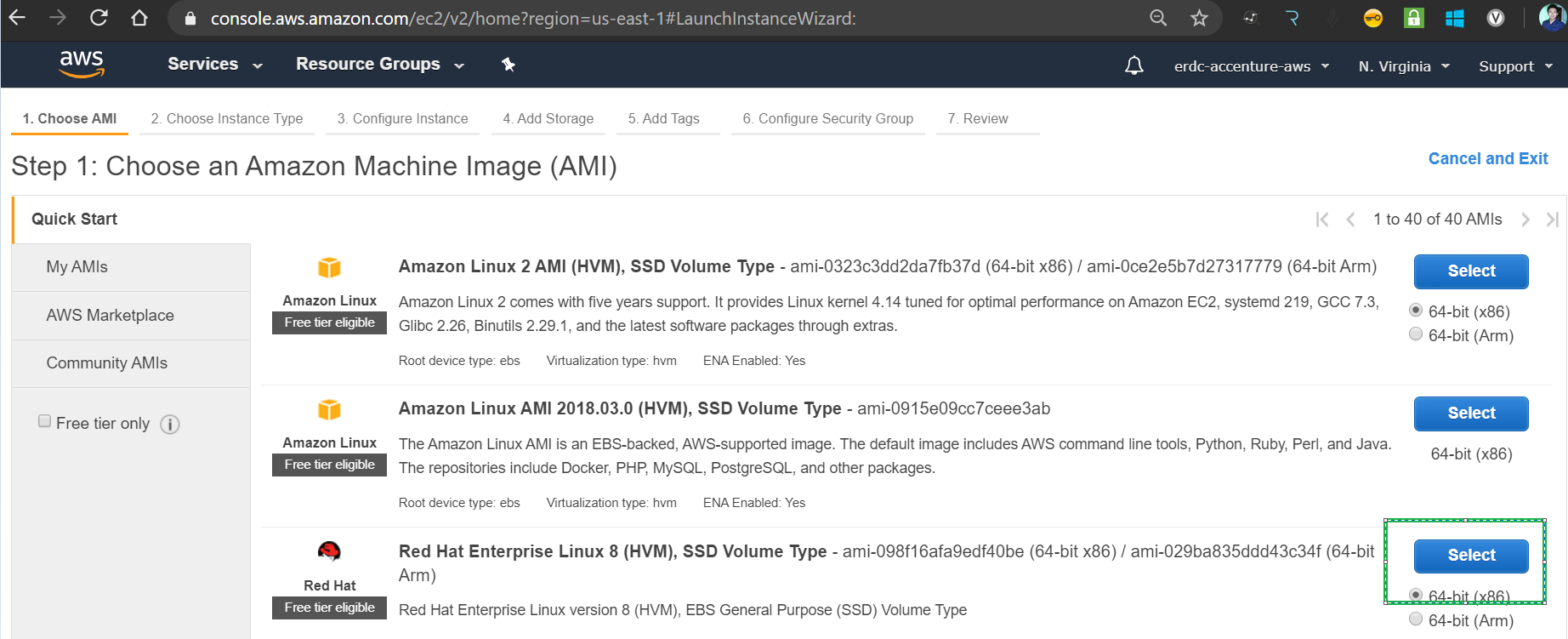Screen dimensions: 1568x639
Task: Choose 64-bit (Arm) for Amazon Linux 2
Action: [x=1416, y=334]
